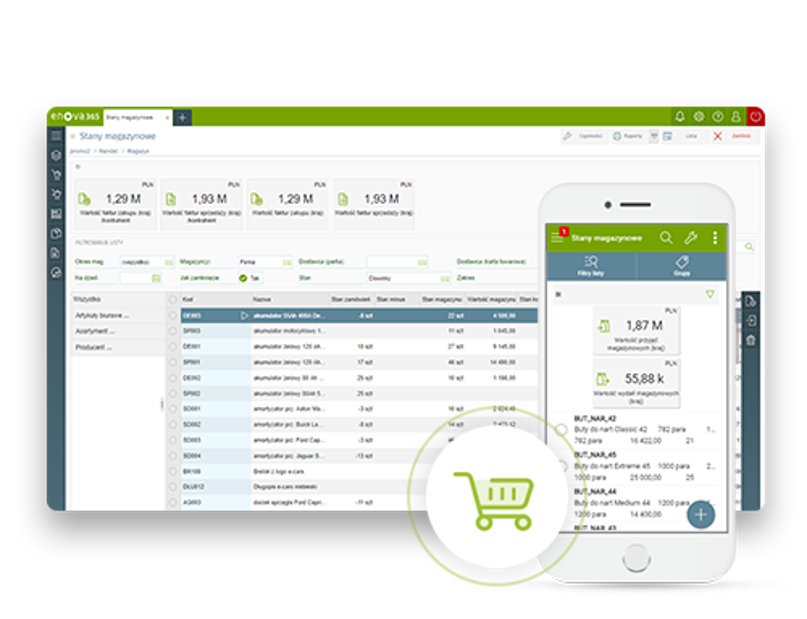Click the user profile icon
Screen dimensions: 807x619
pos(736,116)
